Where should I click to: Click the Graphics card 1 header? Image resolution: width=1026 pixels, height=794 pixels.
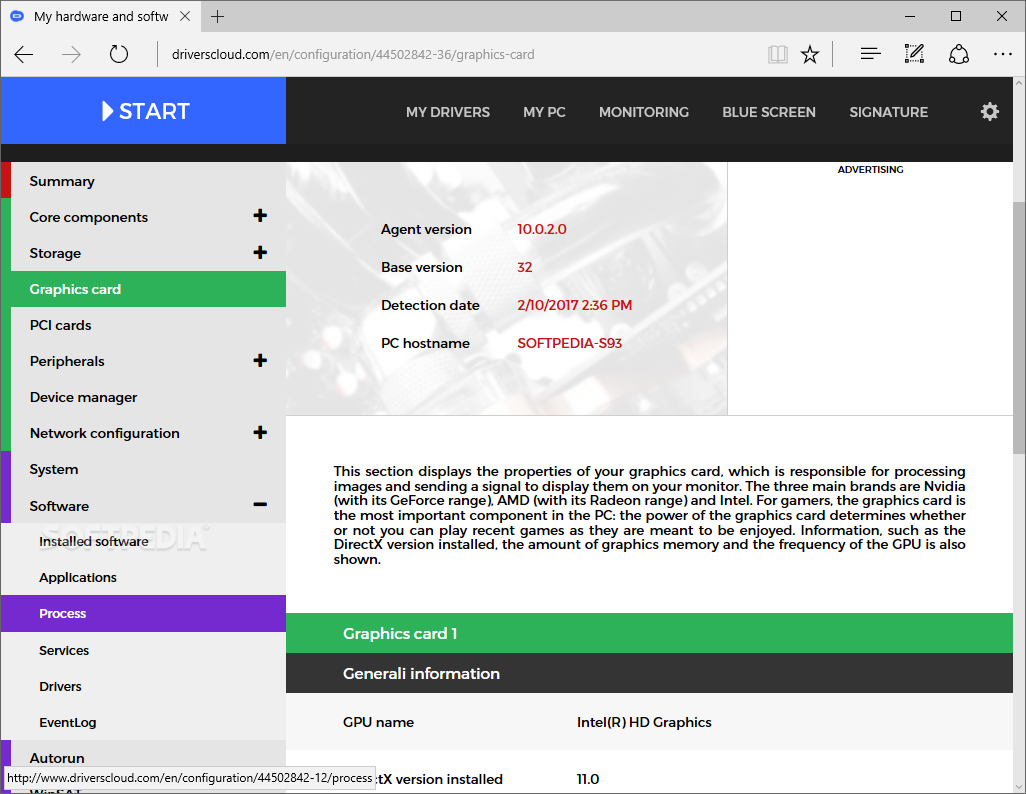click(x=649, y=633)
